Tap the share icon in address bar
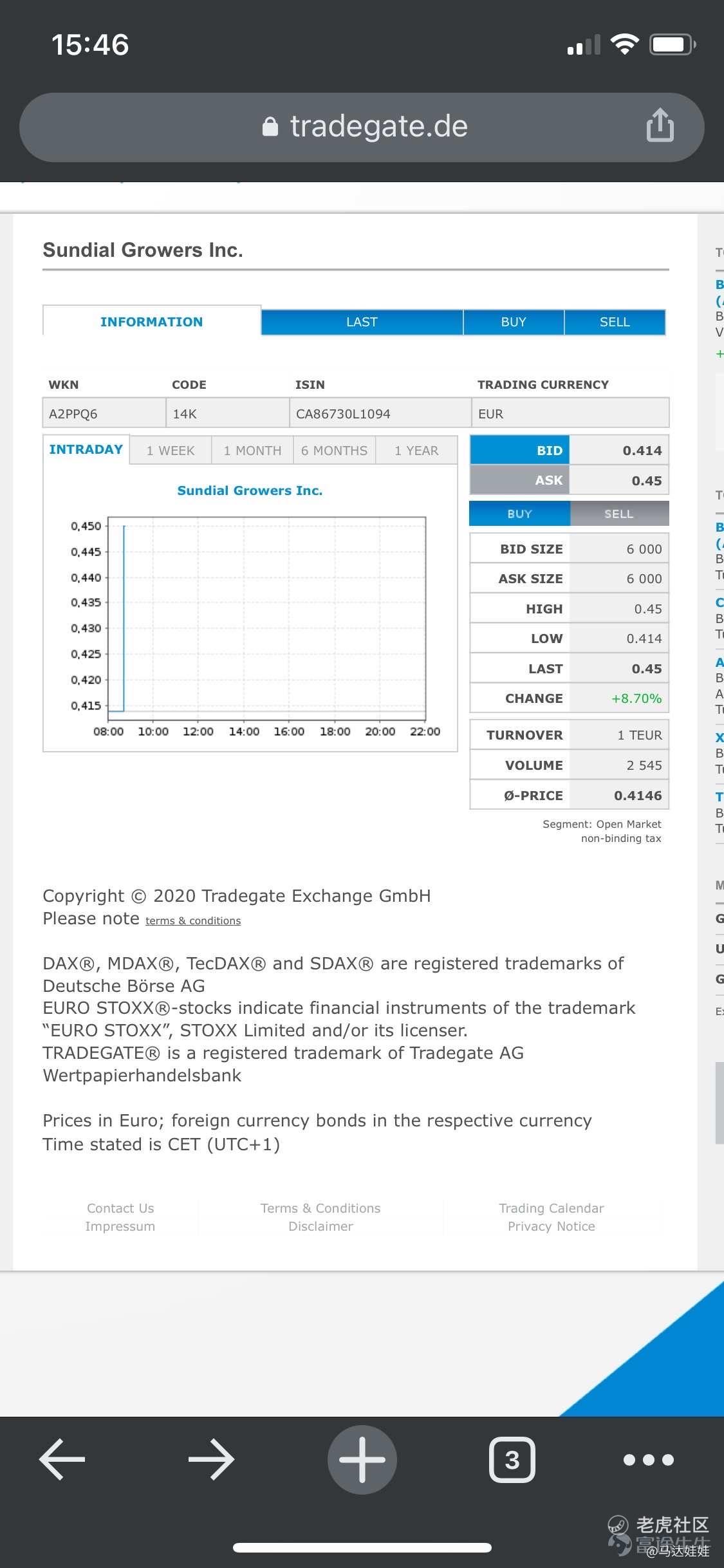Screen dimensions: 724x1568 point(660,125)
